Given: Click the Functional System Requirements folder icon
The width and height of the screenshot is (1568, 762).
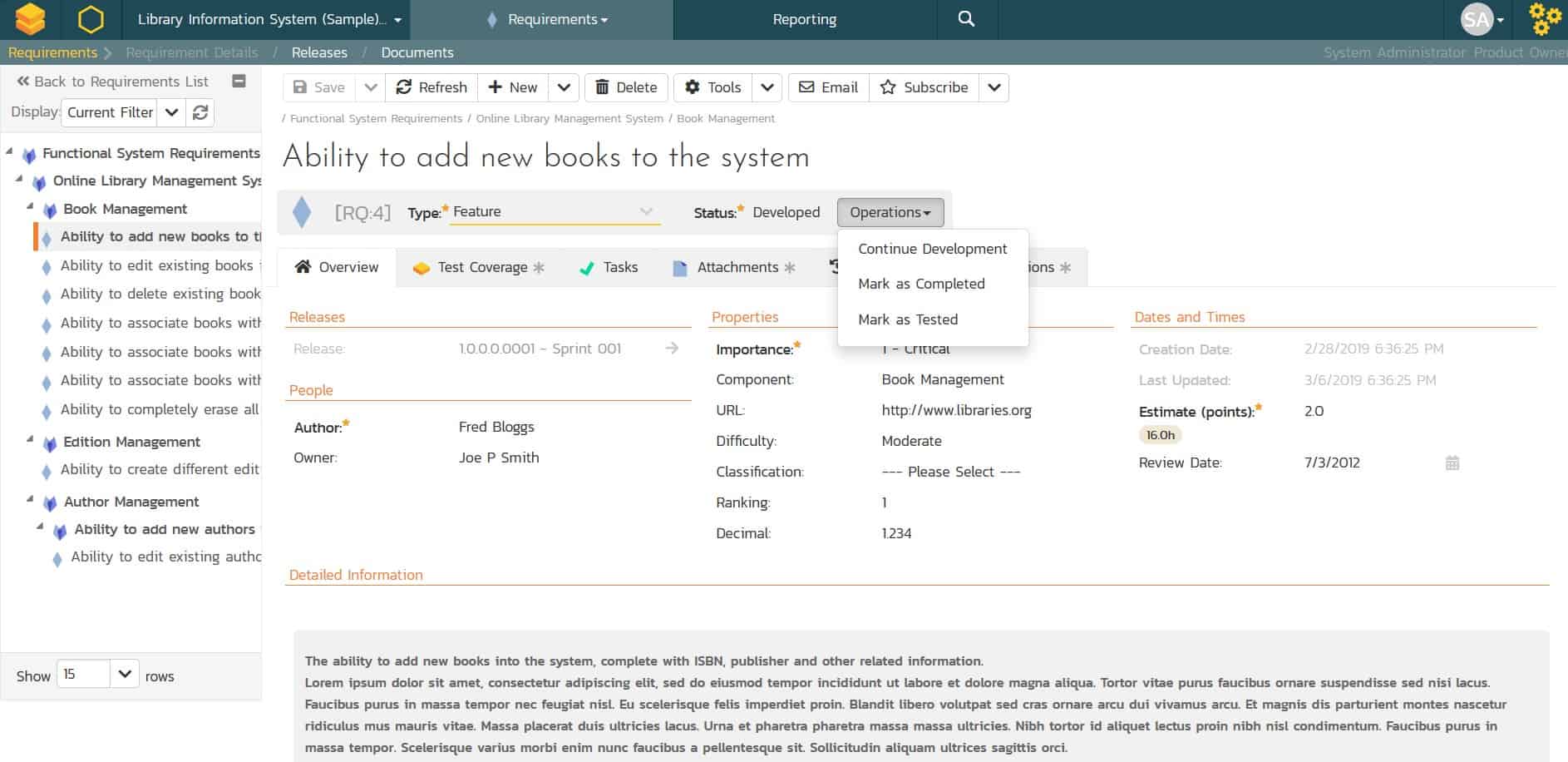Looking at the screenshot, I should click(29, 154).
